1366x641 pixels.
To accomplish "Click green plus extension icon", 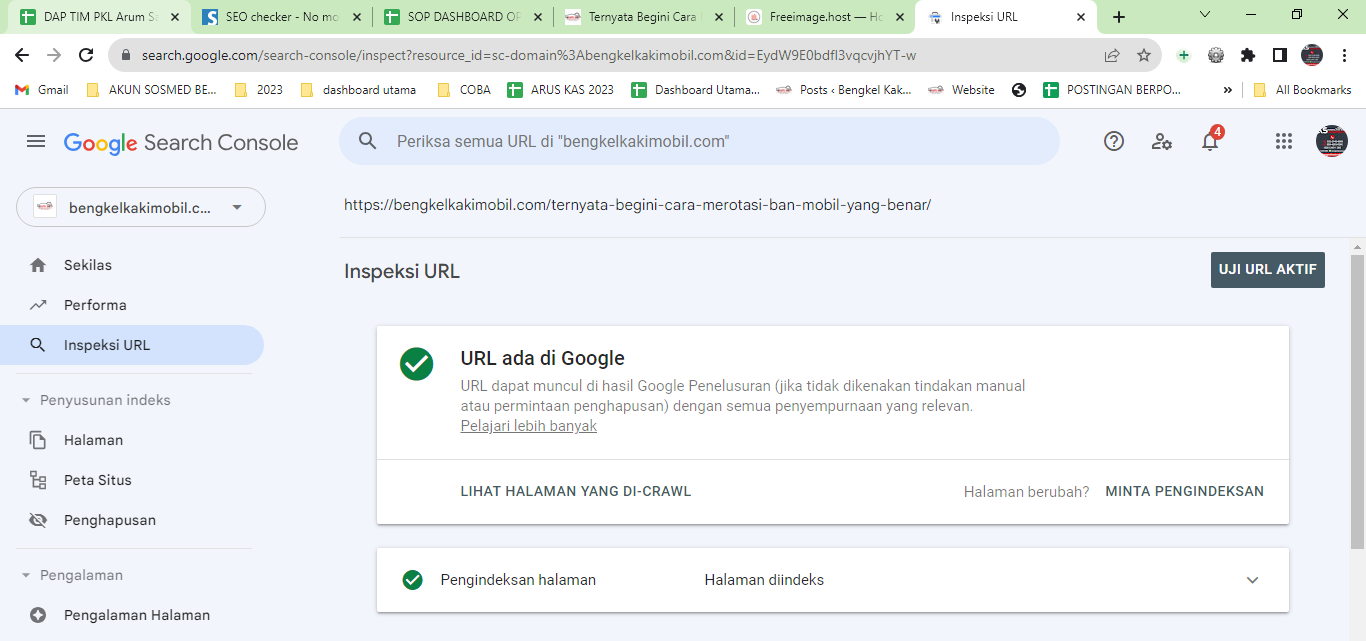I will [x=1184, y=55].
